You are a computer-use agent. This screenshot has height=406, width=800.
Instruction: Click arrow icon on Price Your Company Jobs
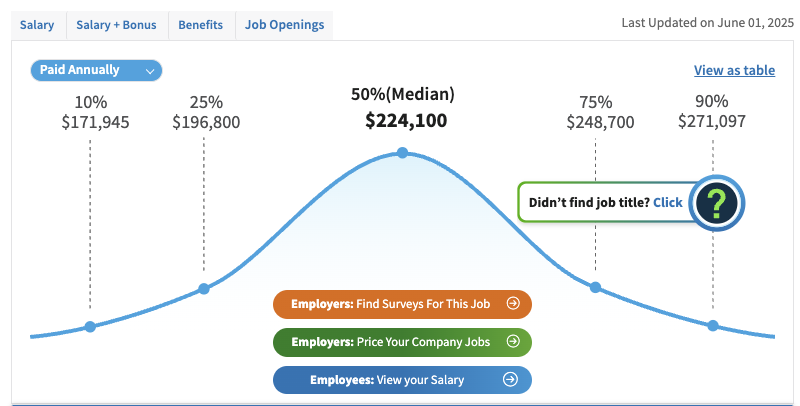pos(513,341)
